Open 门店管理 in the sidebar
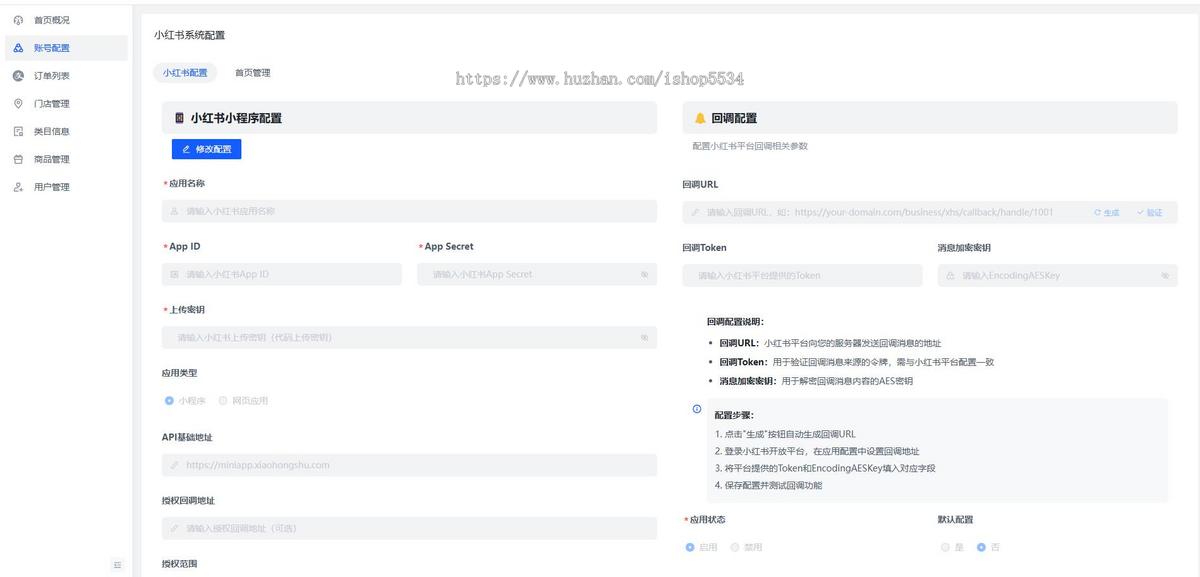The image size is (1200, 577). (66, 104)
